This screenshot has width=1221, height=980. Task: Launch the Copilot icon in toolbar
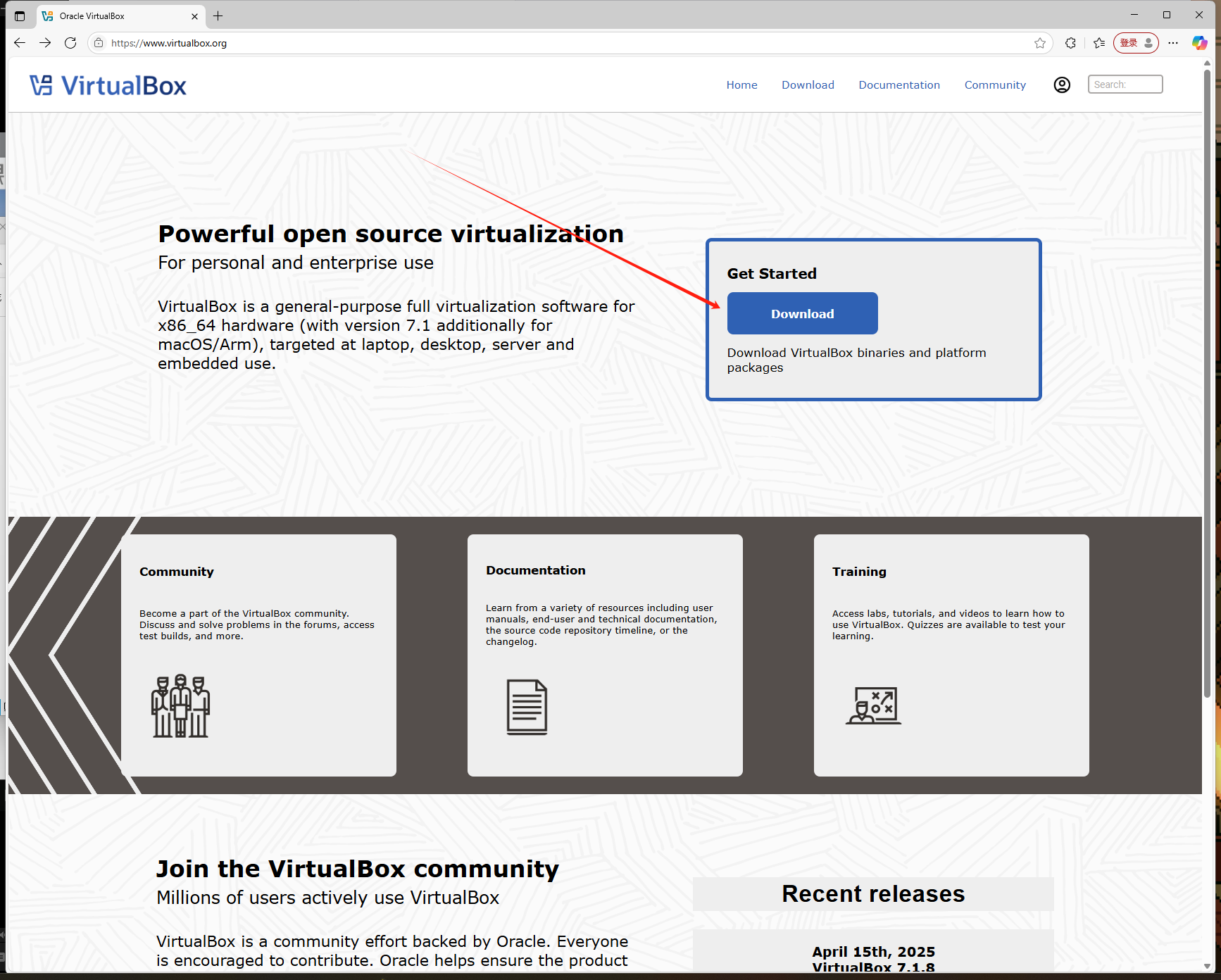(x=1200, y=43)
